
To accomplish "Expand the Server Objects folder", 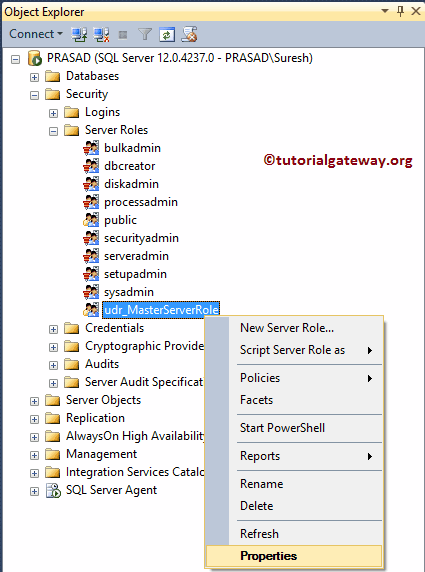I will click(34, 401).
